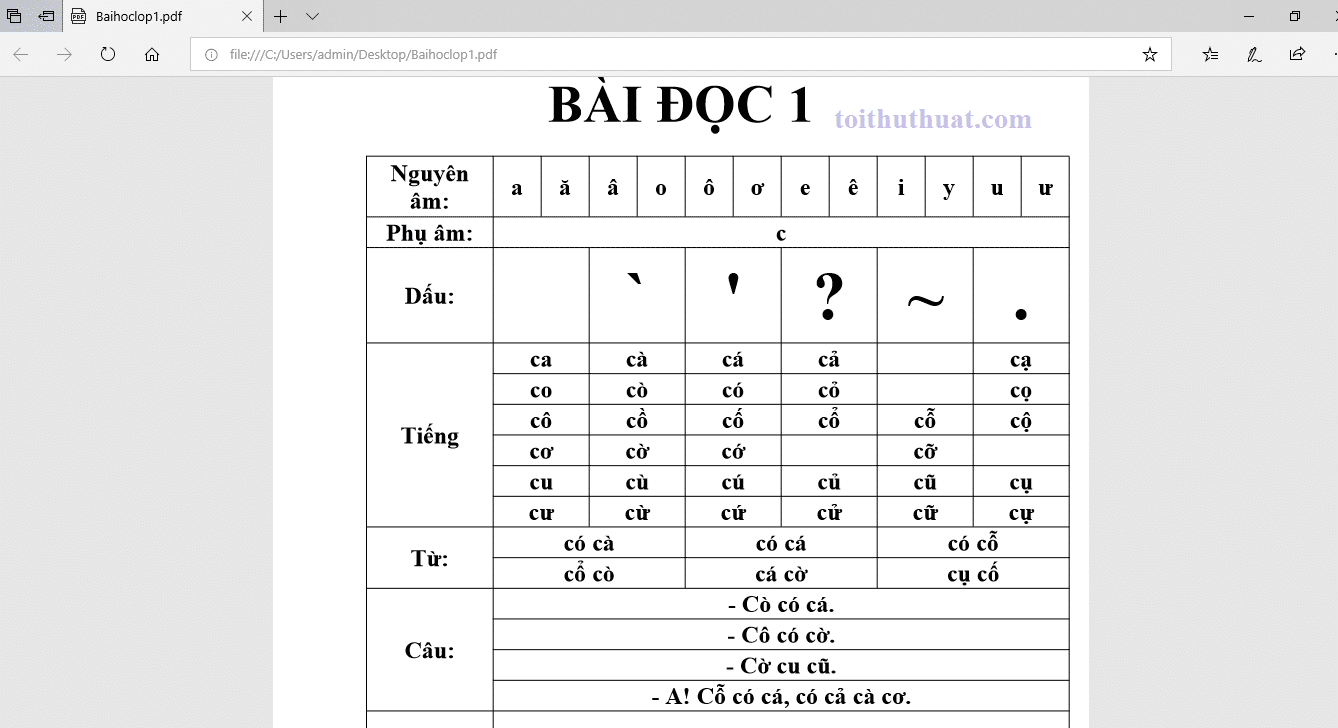The image size is (1338, 728).
Task: Click the consonant cell 'c'
Action: (781, 233)
